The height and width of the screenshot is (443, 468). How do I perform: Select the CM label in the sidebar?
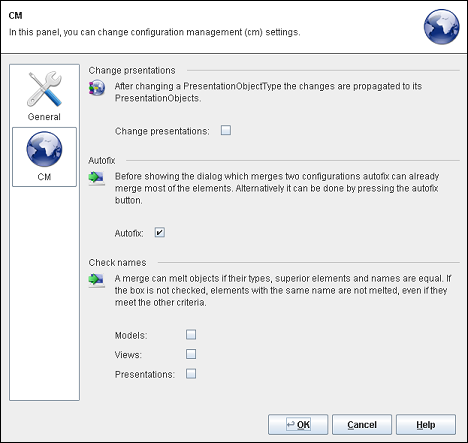coord(44,177)
